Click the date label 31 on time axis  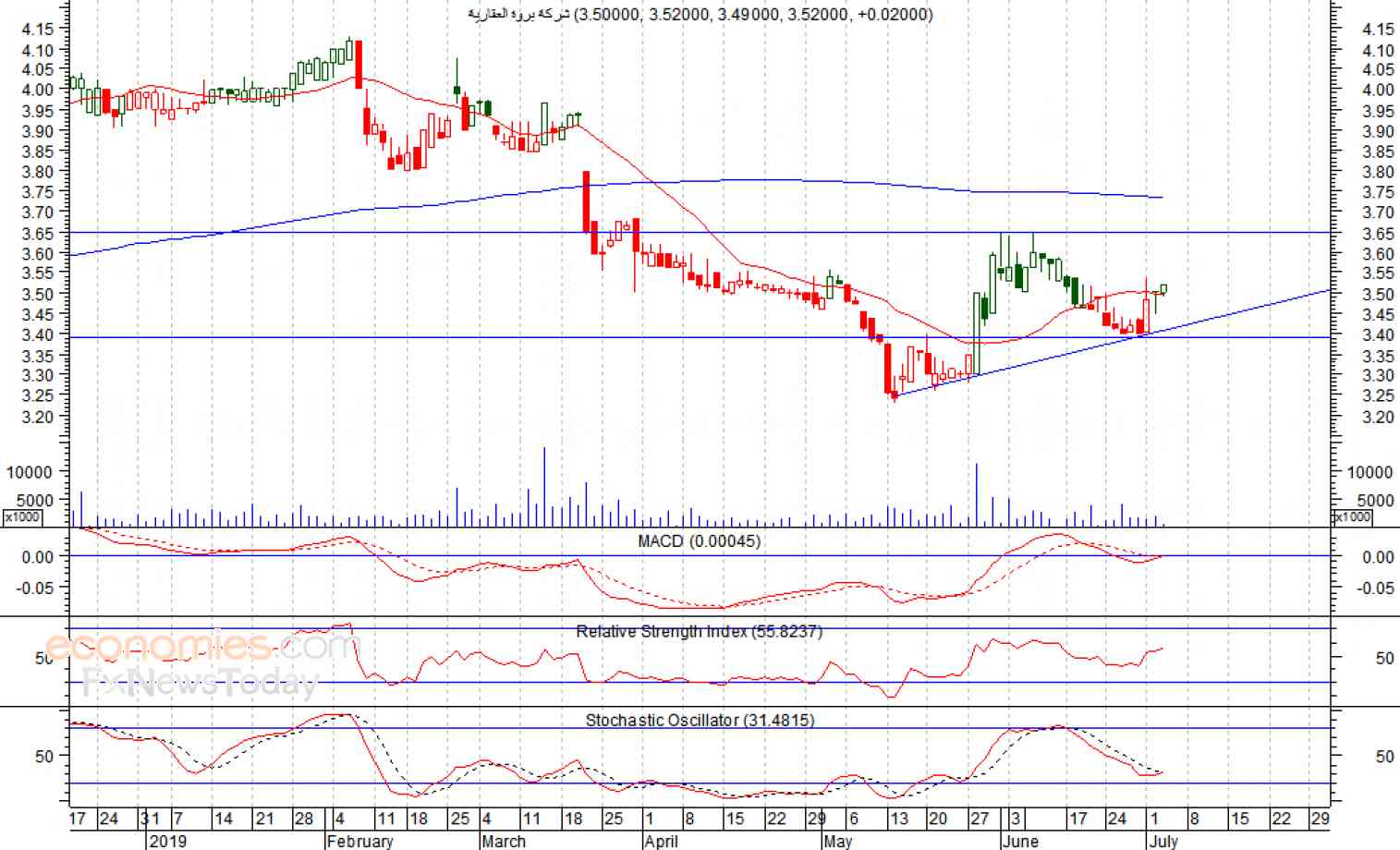pyautogui.click(x=151, y=819)
